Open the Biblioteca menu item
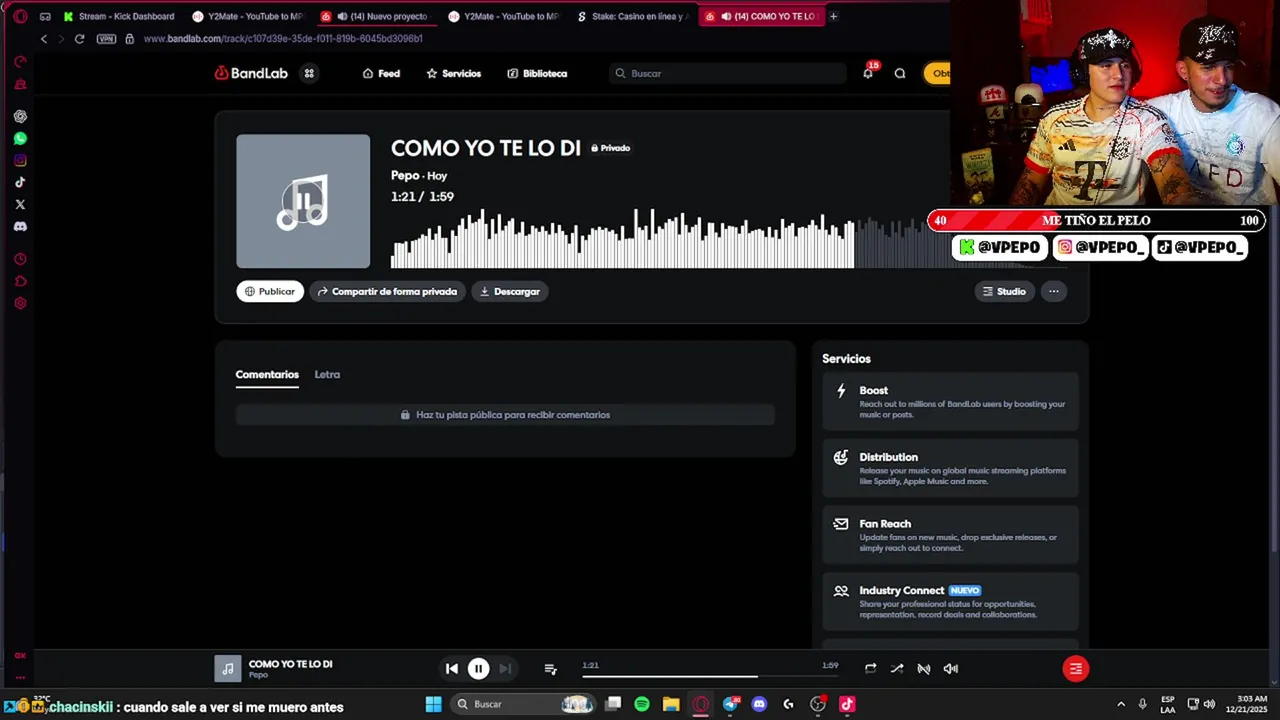This screenshot has width=1280, height=720. [x=537, y=73]
